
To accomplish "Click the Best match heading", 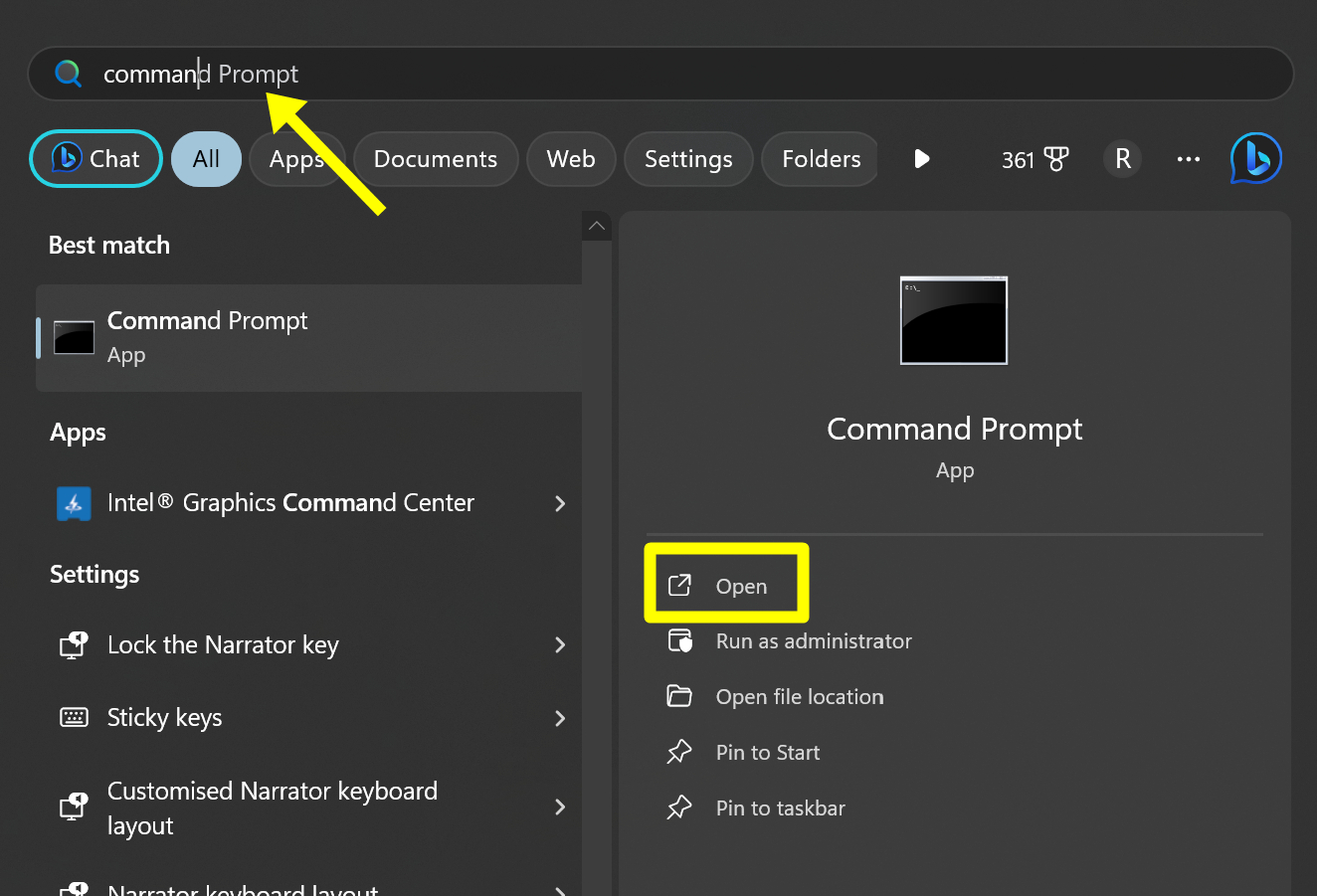I will (x=109, y=245).
